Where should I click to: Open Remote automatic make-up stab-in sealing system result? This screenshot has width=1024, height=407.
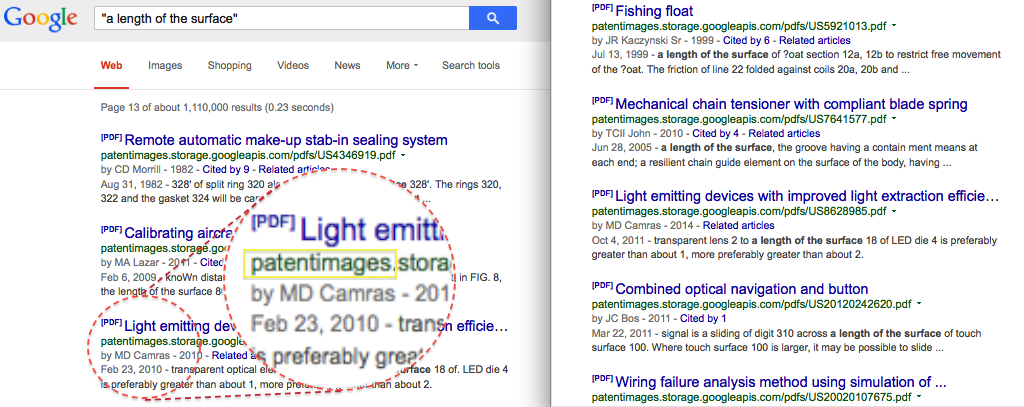(285, 140)
